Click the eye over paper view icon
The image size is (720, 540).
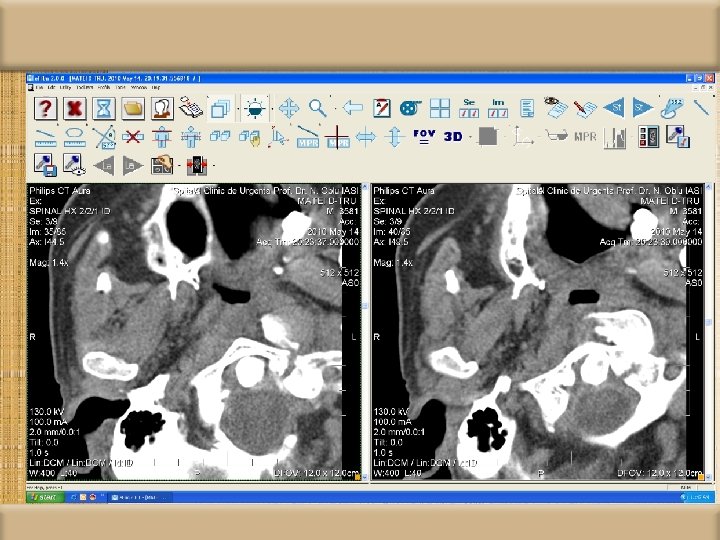point(555,107)
